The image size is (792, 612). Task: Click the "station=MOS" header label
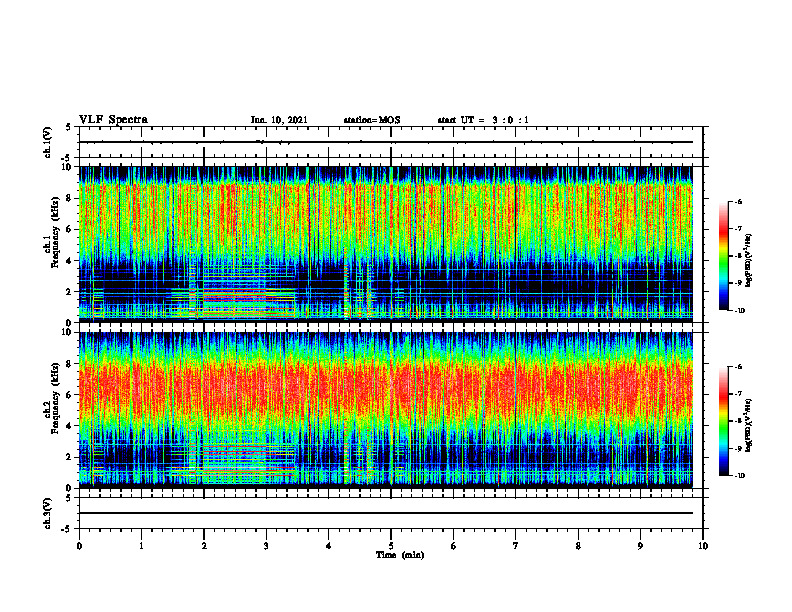click(372, 120)
